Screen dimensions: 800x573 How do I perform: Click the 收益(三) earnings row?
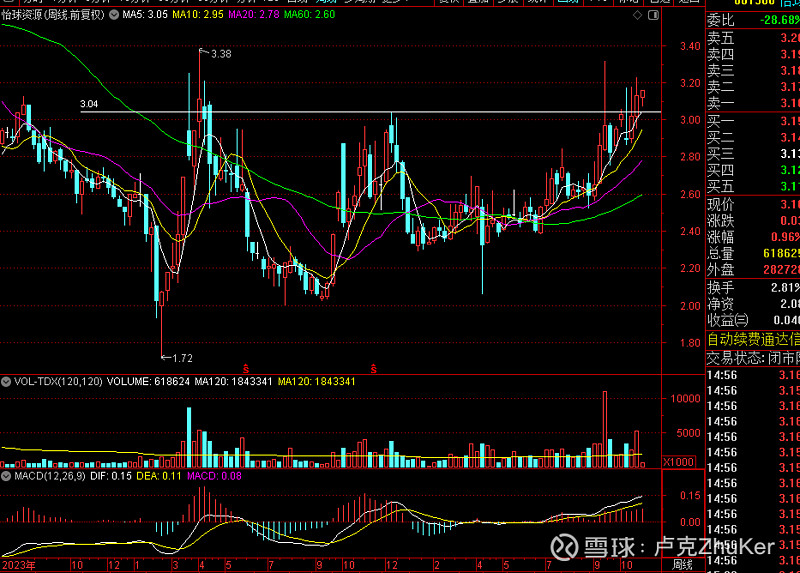(753, 321)
